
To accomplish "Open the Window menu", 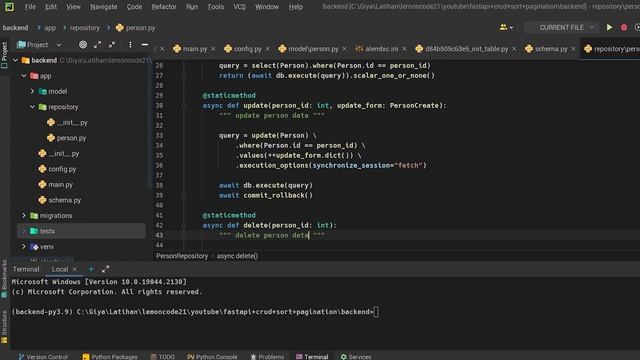I will [267, 7].
